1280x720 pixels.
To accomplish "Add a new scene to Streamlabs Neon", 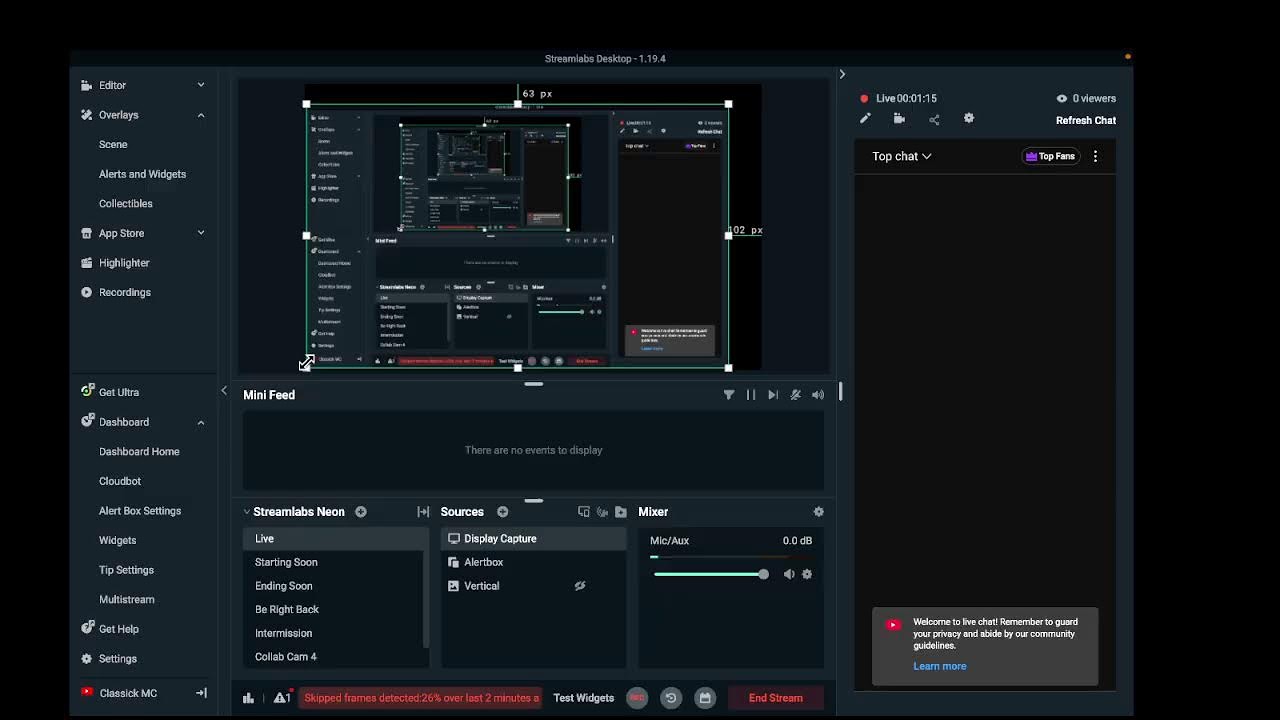I will click(x=361, y=512).
